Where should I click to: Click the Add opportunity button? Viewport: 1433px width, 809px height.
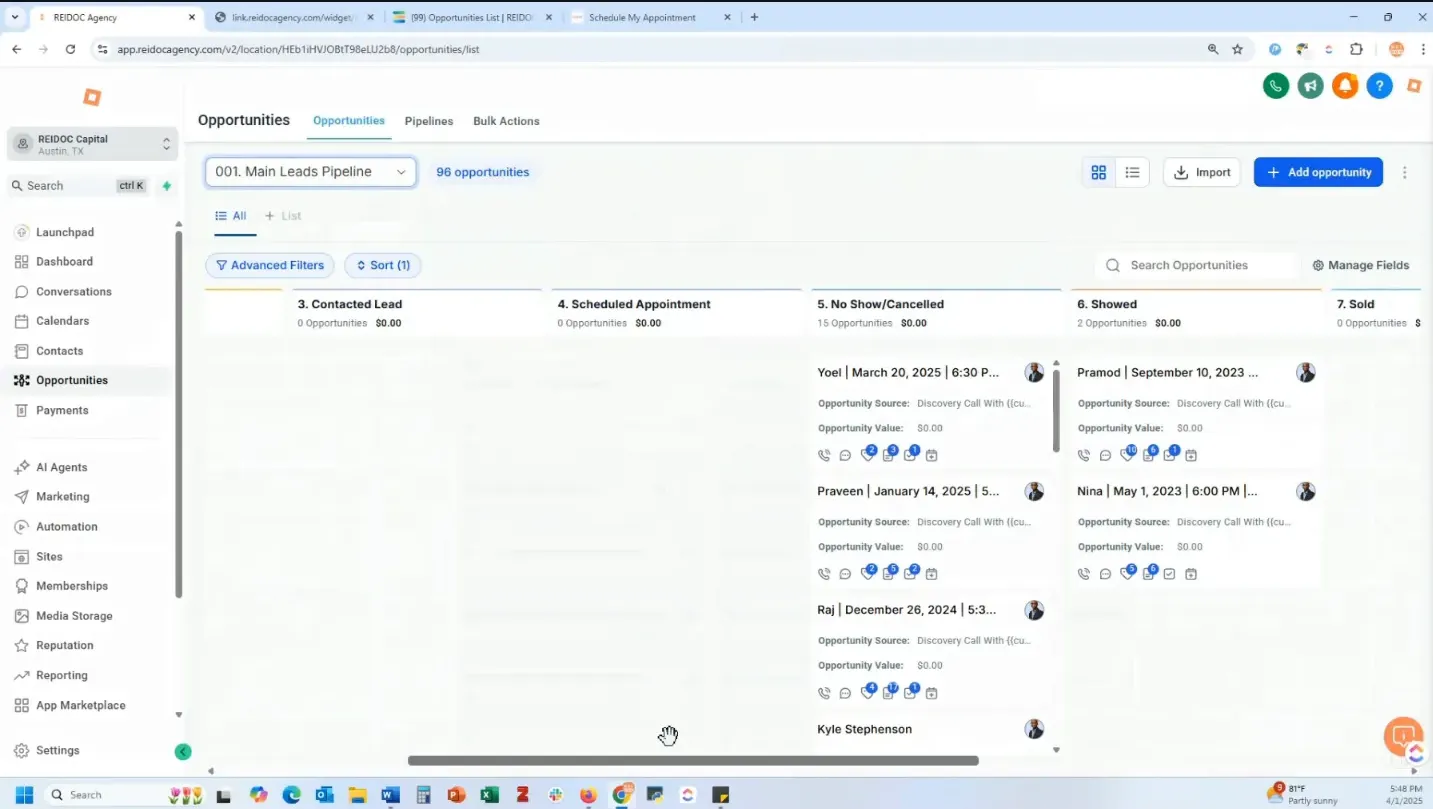pyautogui.click(x=1318, y=172)
